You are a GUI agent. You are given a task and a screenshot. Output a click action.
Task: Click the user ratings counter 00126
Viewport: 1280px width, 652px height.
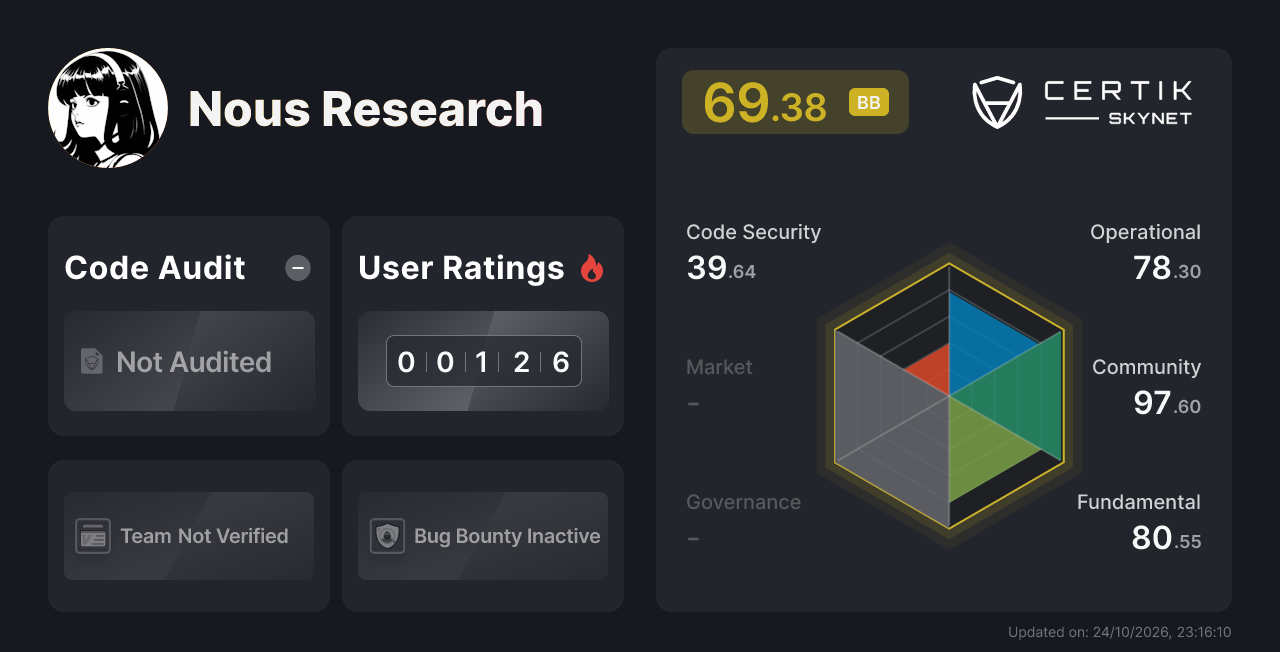pyautogui.click(x=484, y=361)
